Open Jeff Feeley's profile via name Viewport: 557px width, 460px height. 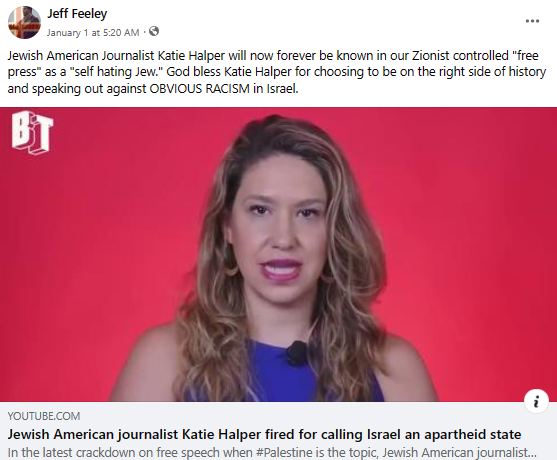click(x=77, y=14)
